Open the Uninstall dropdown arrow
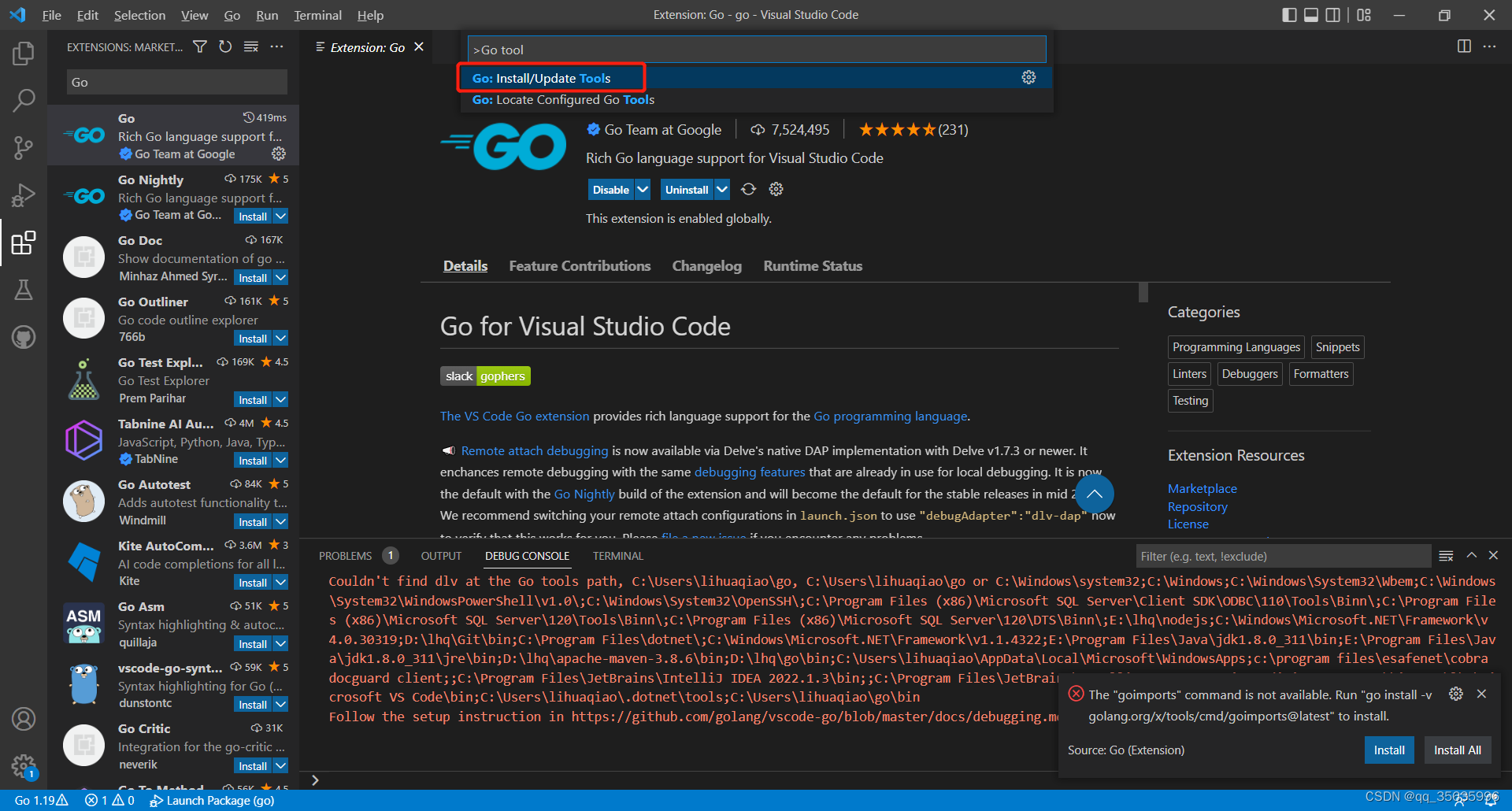1512x811 pixels. pyautogui.click(x=722, y=189)
